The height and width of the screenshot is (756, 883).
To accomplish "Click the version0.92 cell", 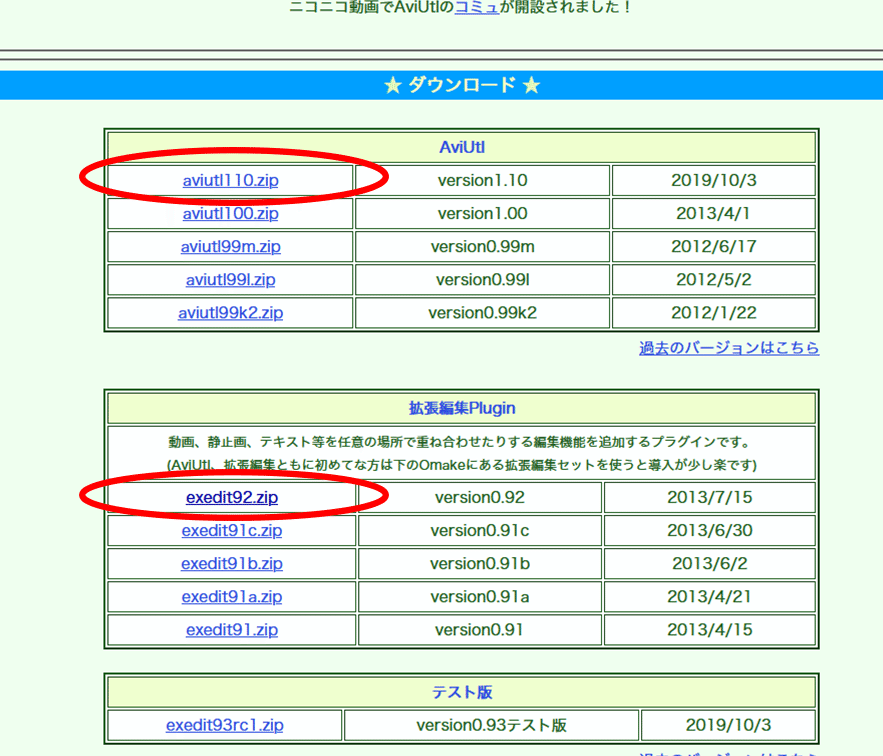I will tap(480, 497).
